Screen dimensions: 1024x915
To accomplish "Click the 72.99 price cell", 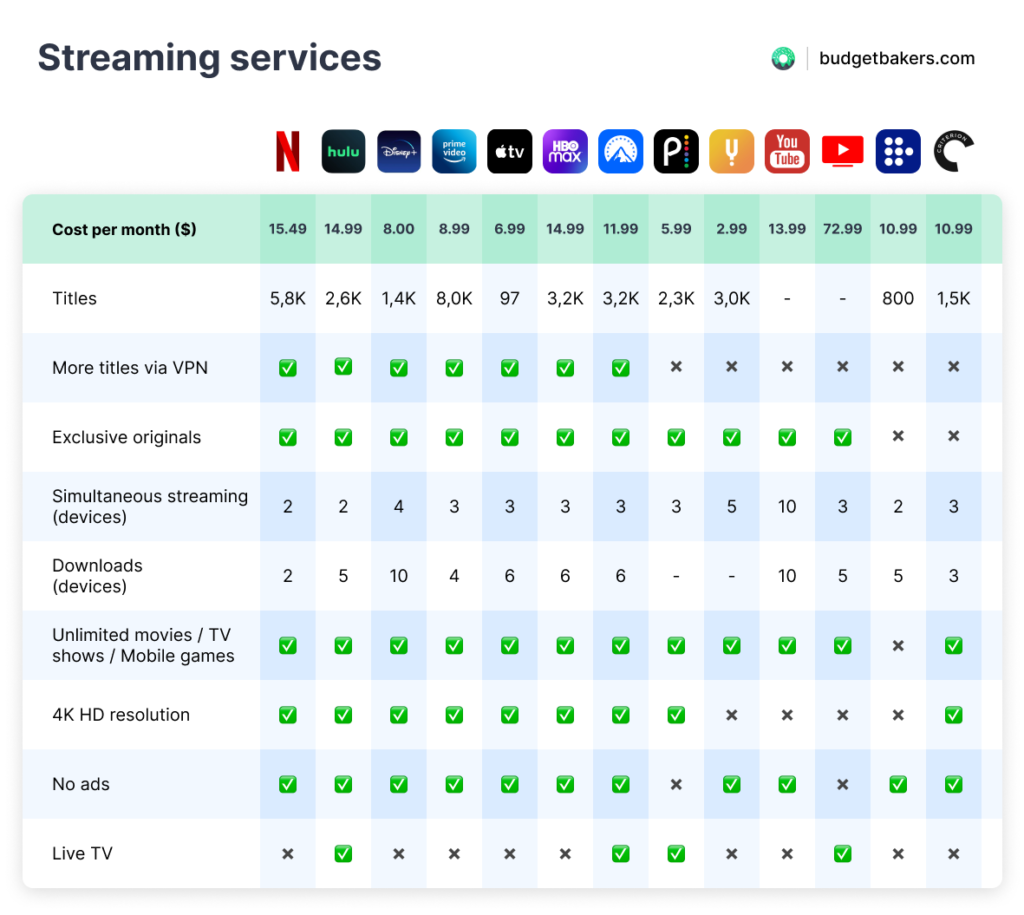I will click(842, 229).
